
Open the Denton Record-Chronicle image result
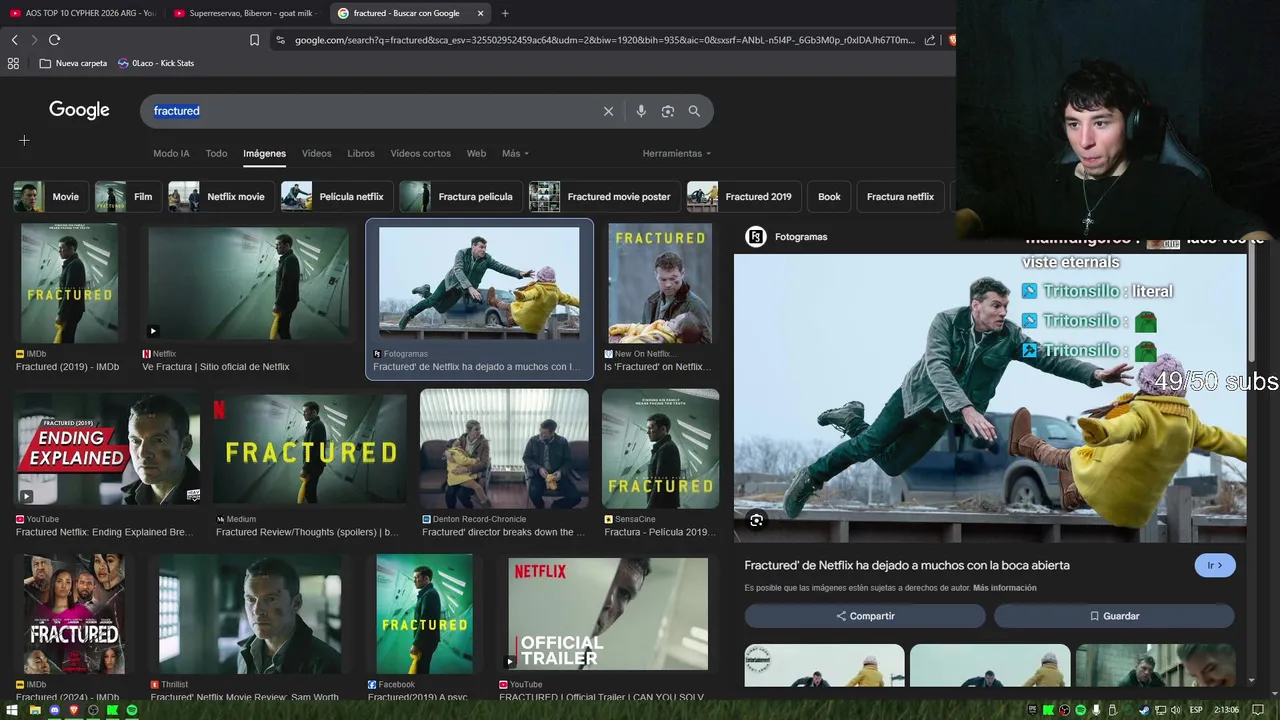(504, 449)
